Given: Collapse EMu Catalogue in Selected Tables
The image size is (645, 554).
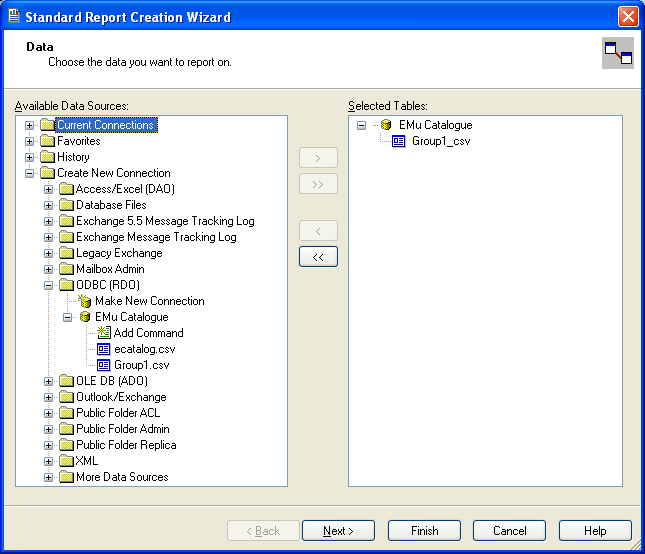Looking at the screenshot, I should point(362,125).
